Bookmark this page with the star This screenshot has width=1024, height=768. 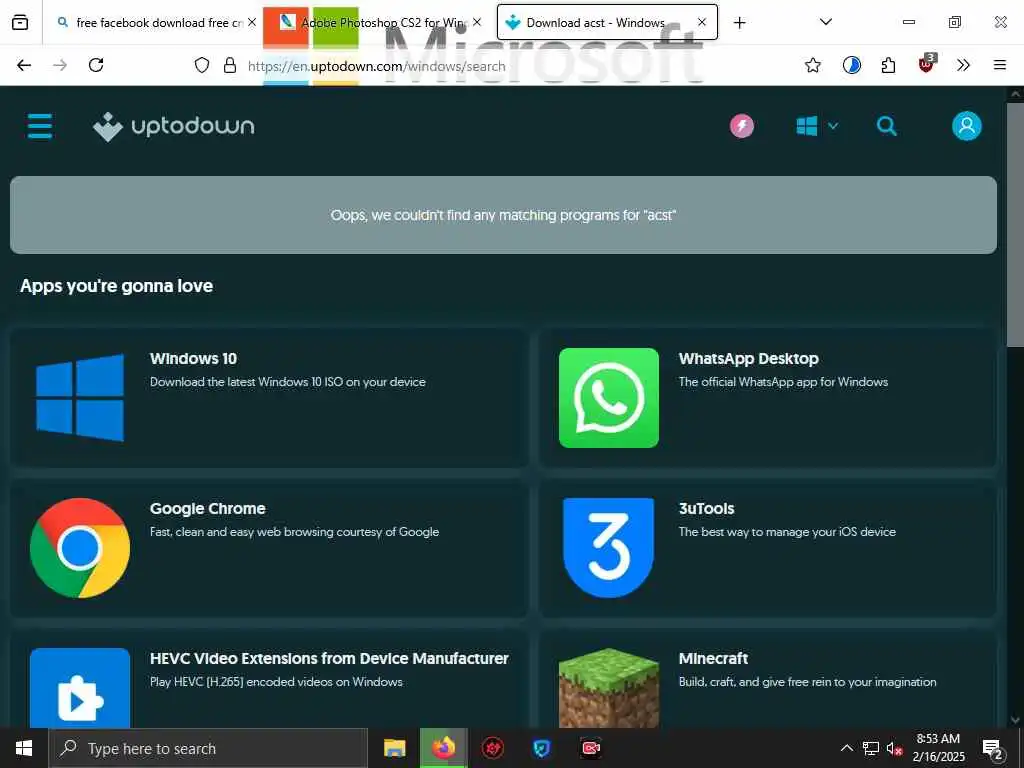(812, 65)
